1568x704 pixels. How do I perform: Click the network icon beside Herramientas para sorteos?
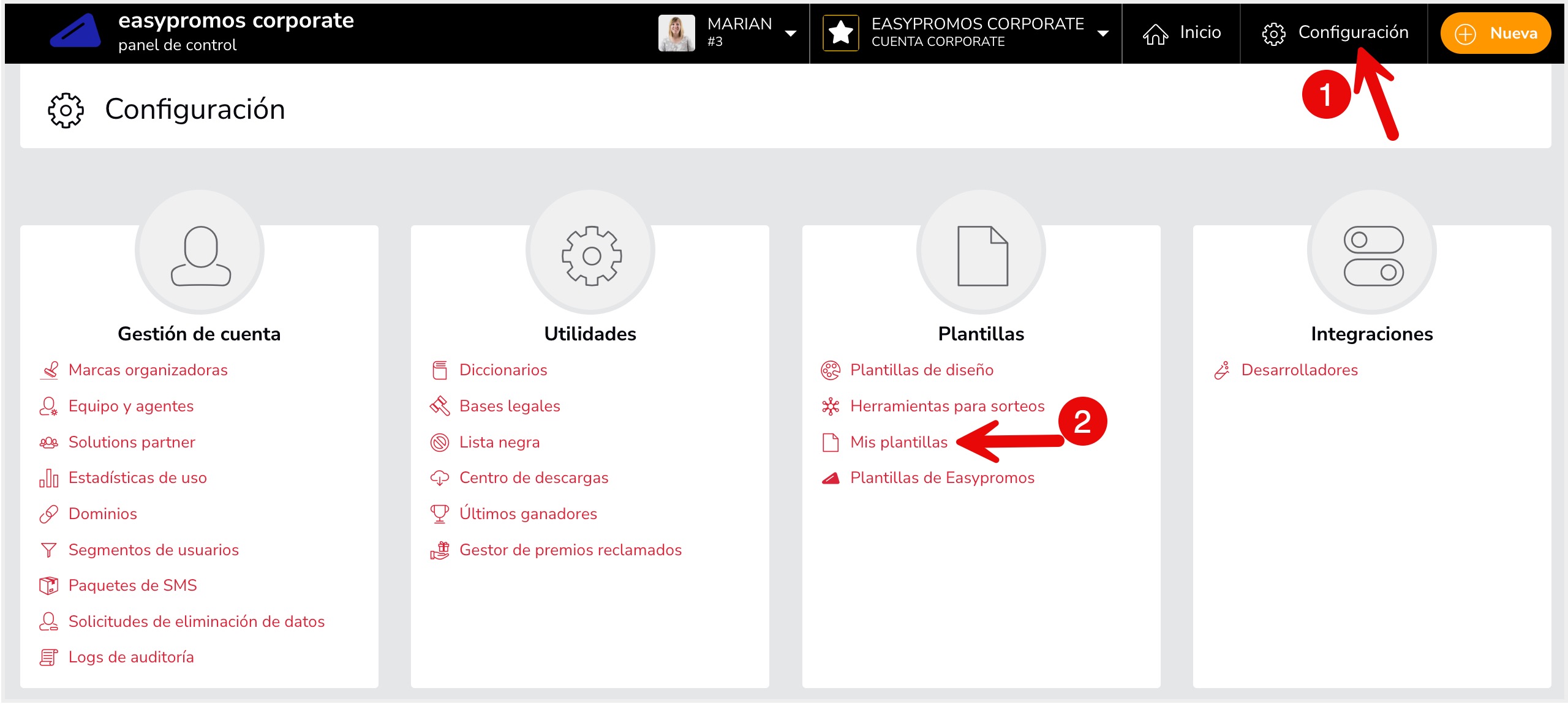pyautogui.click(x=831, y=406)
